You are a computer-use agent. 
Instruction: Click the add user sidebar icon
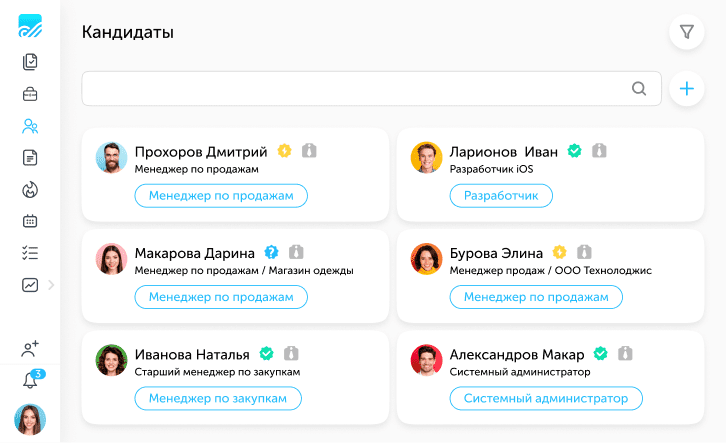tap(30, 349)
